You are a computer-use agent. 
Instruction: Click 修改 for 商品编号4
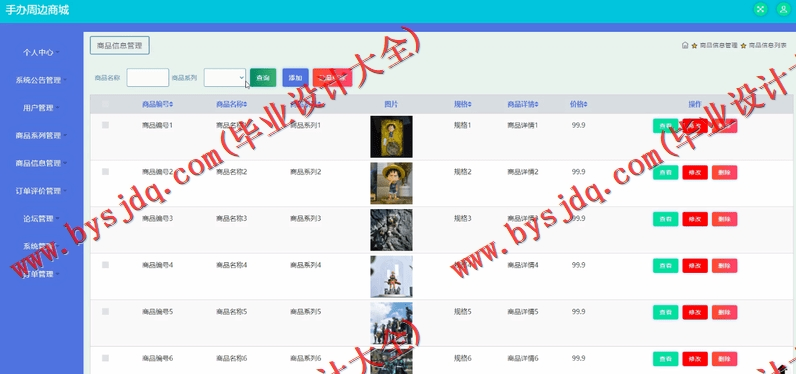(695, 266)
